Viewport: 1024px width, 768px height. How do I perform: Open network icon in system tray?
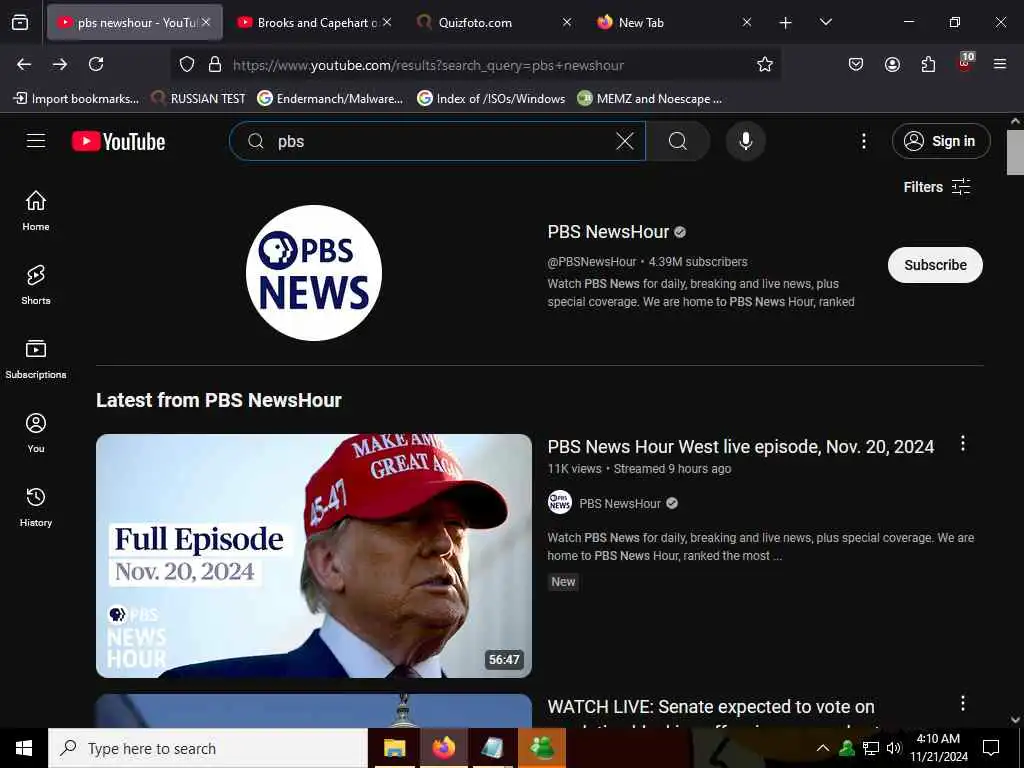(x=871, y=748)
